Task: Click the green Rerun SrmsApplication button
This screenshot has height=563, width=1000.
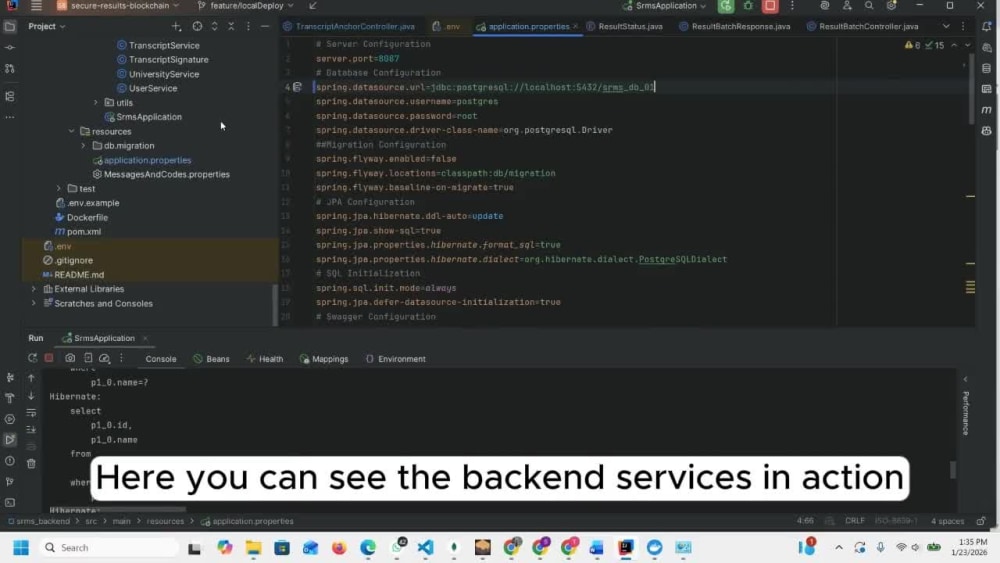Action: 726,6
